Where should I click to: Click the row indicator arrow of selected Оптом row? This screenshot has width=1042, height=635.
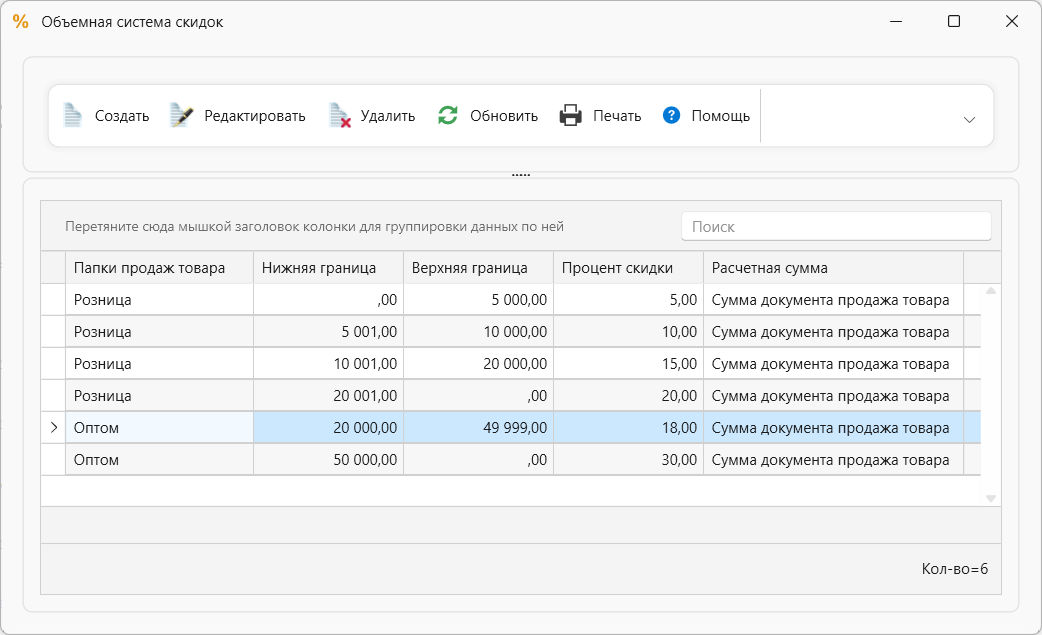[54, 428]
